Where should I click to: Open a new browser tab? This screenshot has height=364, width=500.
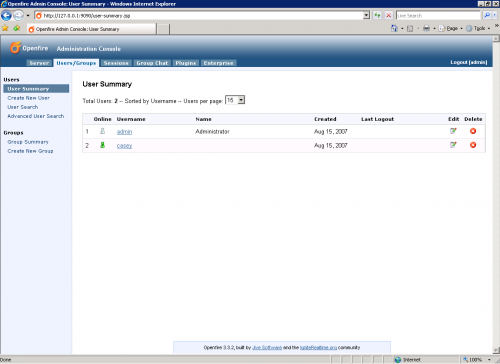pyautogui.click(x=163, y=29)
